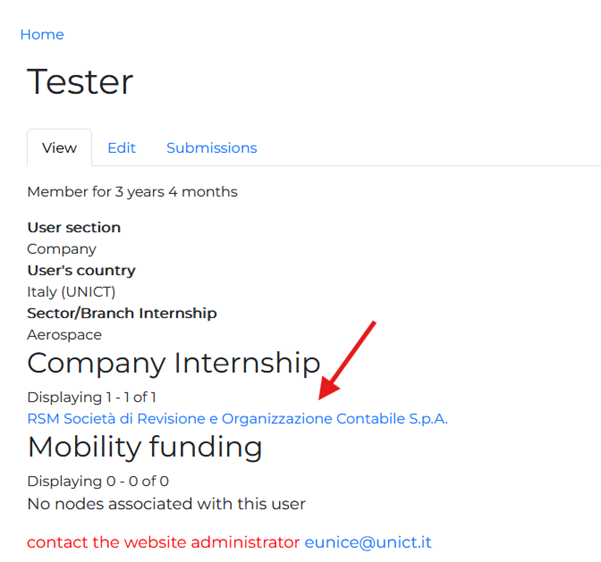Open the Submissions tab
Viewport: 601px width, 562px height.
(x=211, y=148)
